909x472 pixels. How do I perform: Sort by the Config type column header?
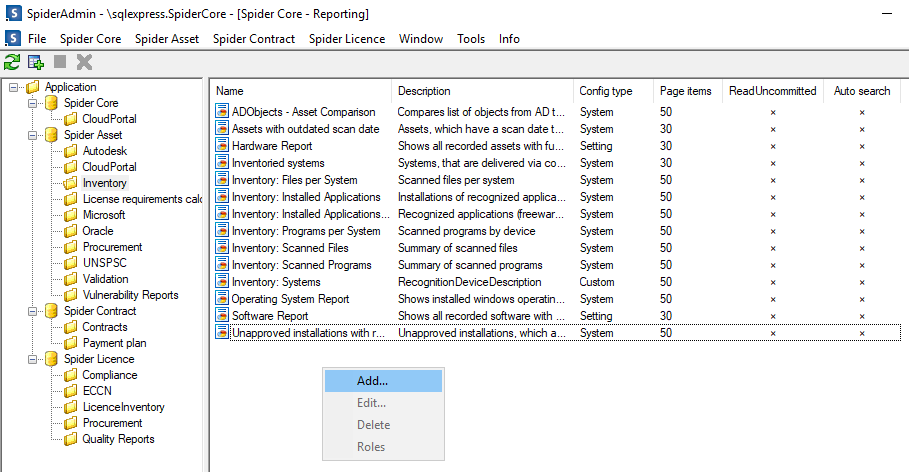point(613,91)
